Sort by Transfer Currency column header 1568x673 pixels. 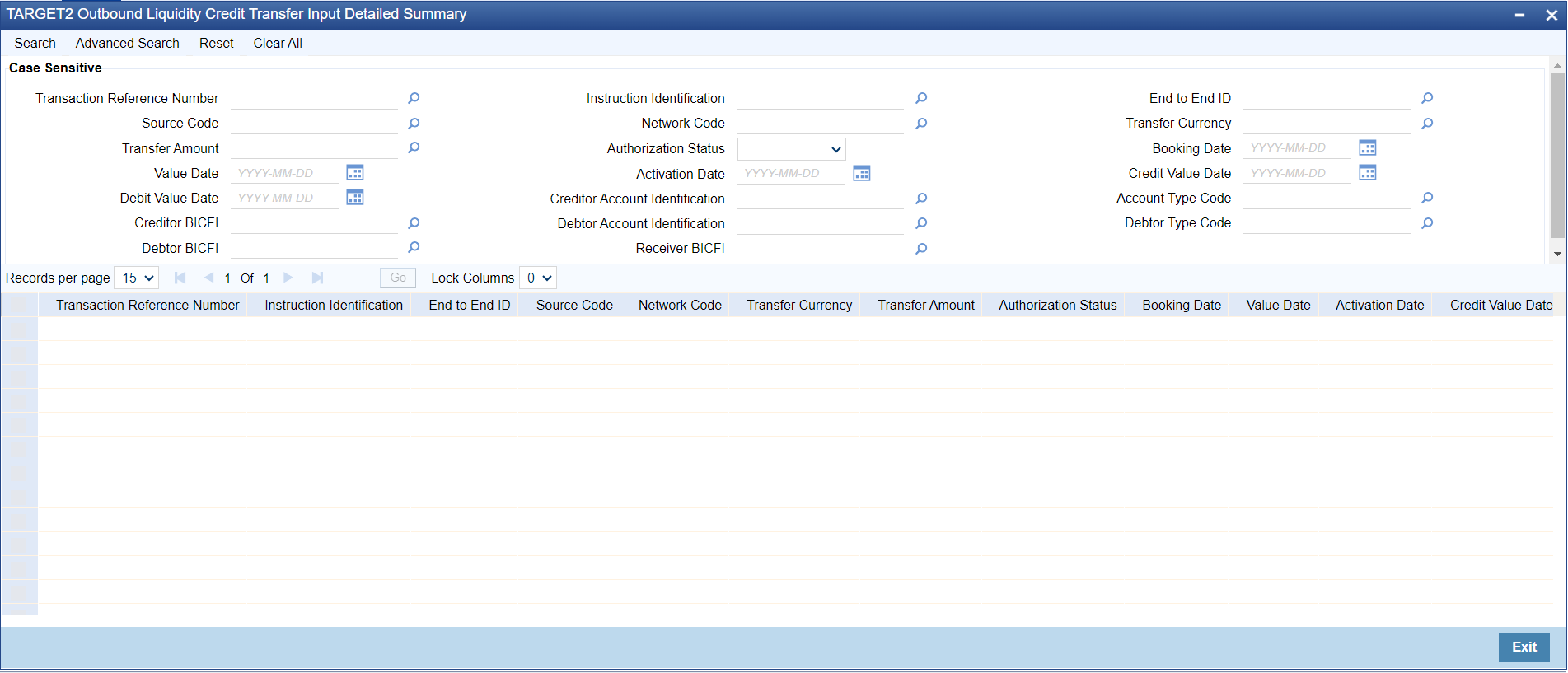[799, 305]
